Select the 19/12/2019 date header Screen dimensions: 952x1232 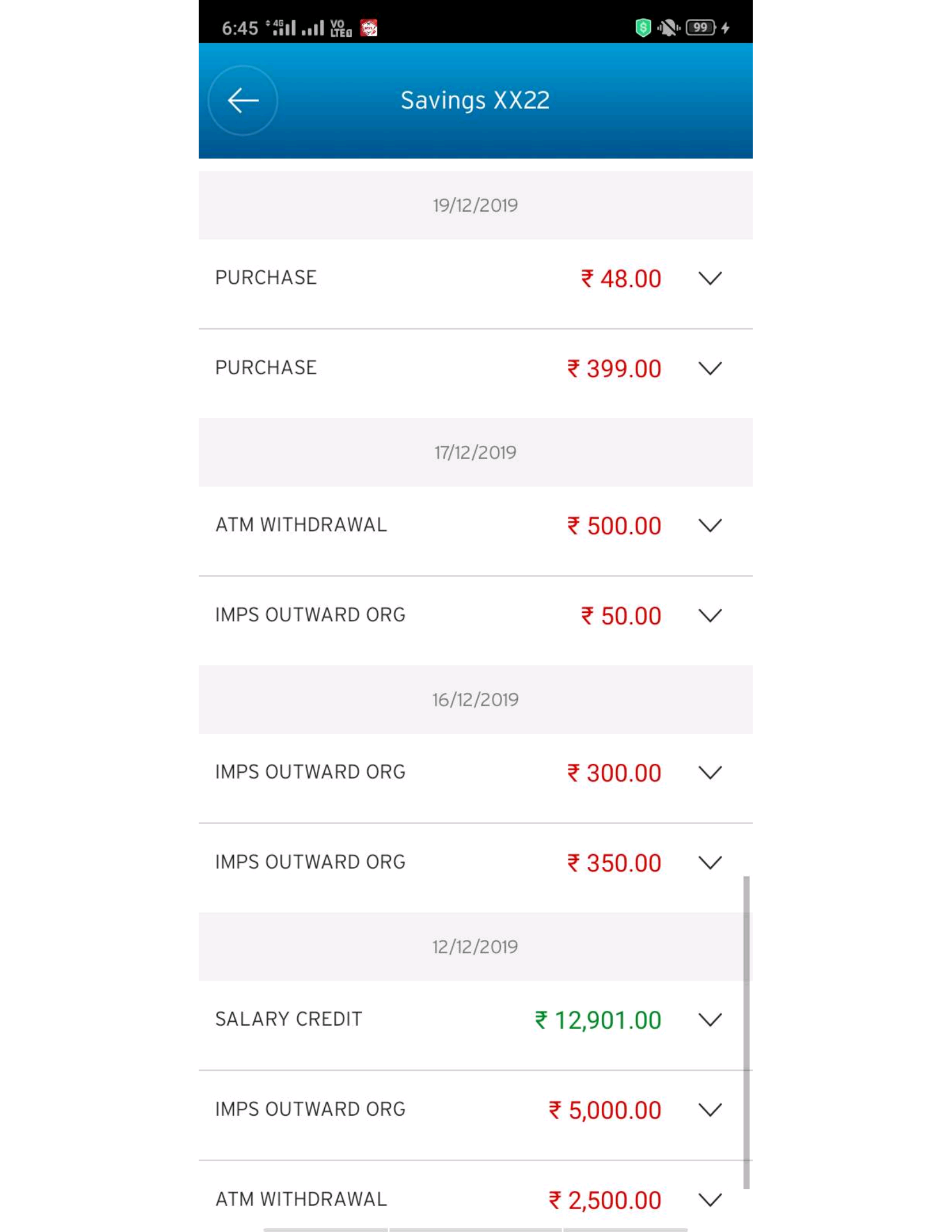[x=475, y=205]
